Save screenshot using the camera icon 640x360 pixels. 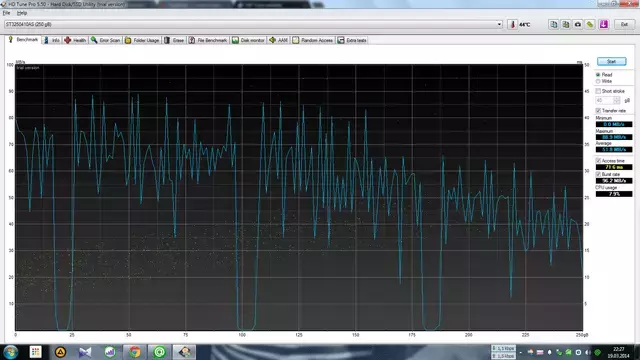click(x=578, y=24)
